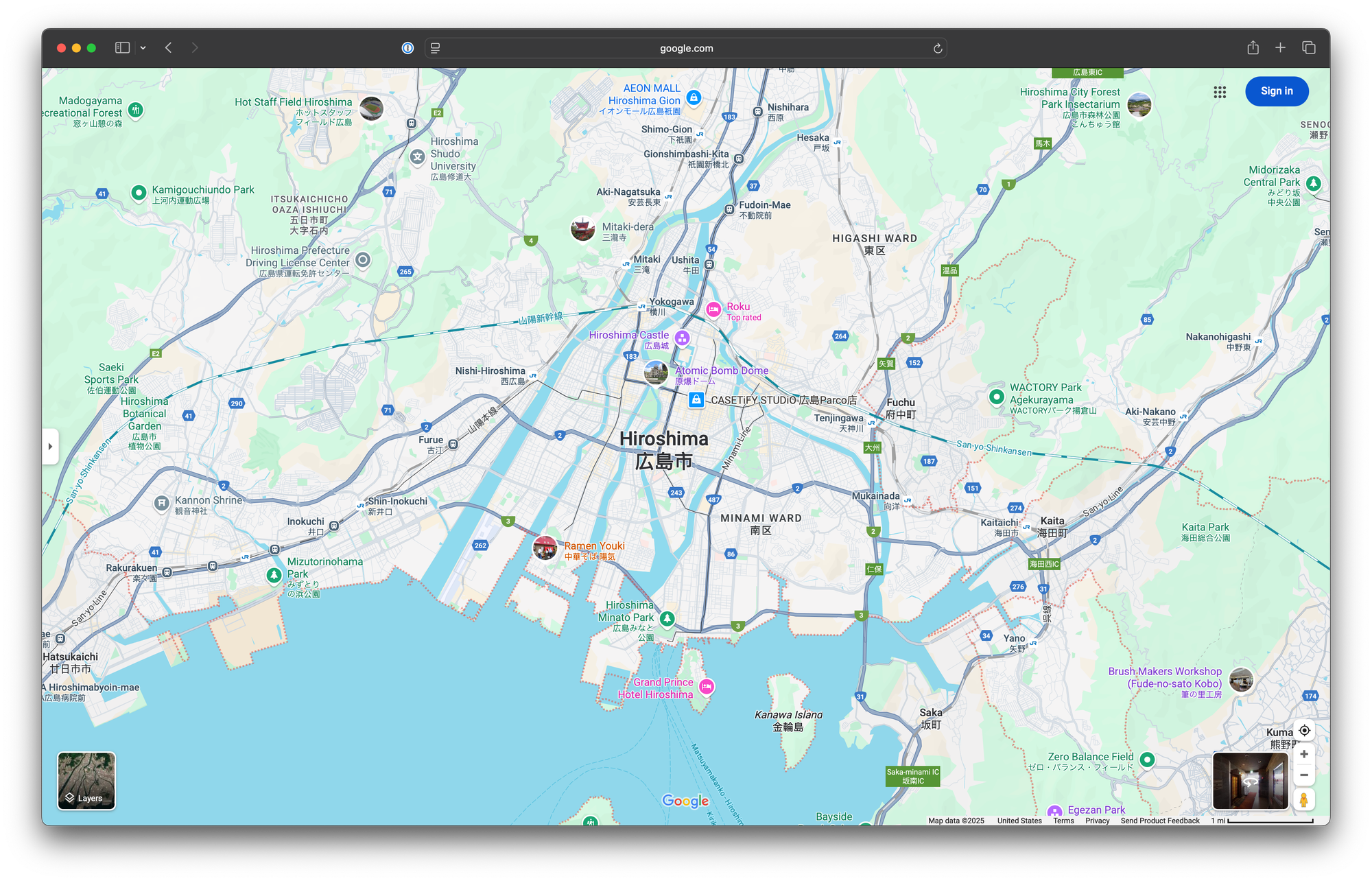This screenshot has width=1372, height=881.
Task: Open the Safari share icon
Action: coord(1253,47)
